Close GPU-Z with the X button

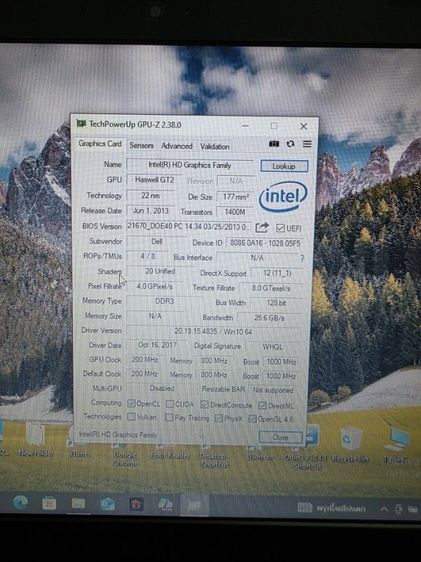pos(303,126)
